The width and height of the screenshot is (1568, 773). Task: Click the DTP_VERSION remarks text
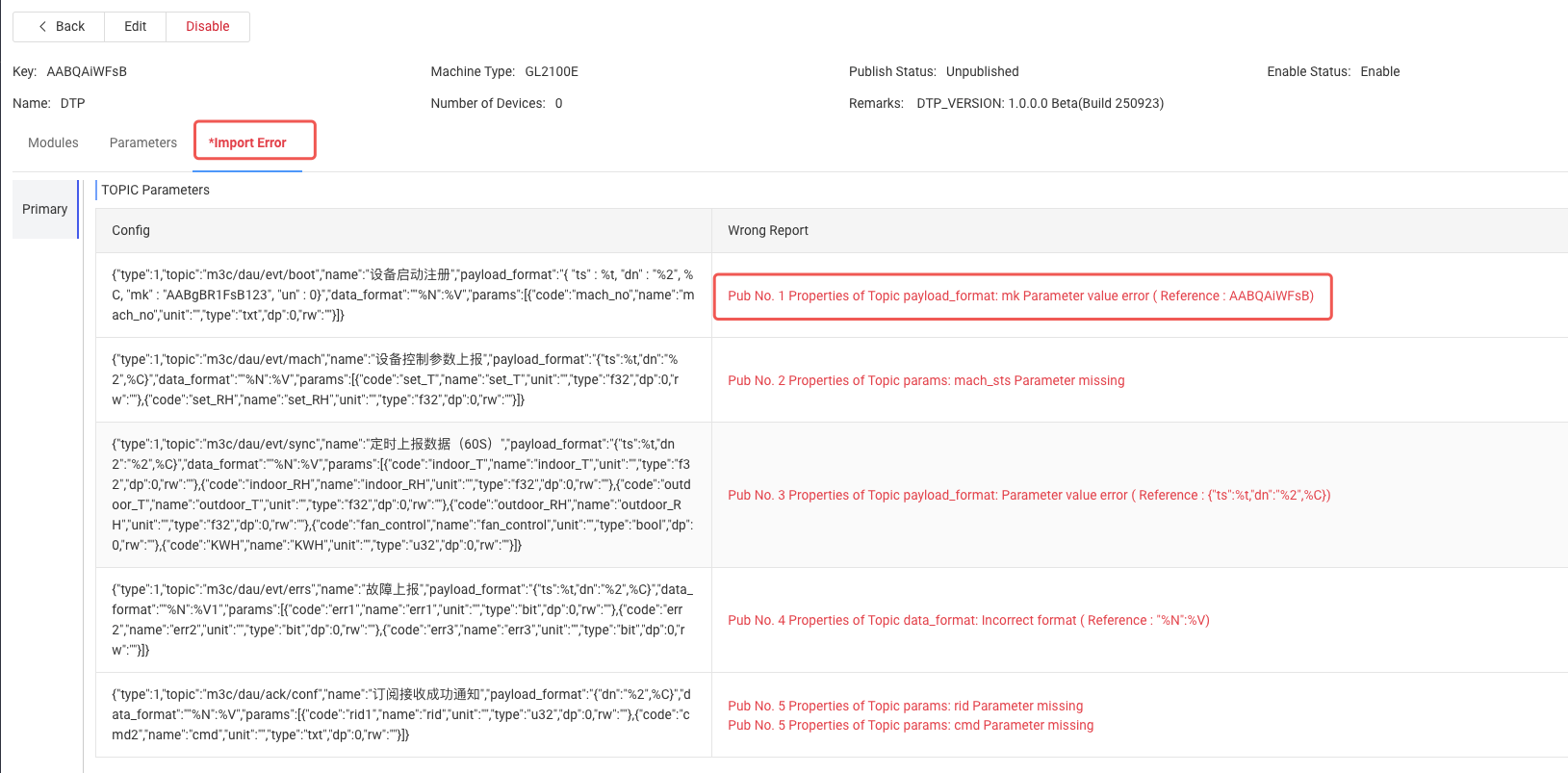coord(1040,103)
